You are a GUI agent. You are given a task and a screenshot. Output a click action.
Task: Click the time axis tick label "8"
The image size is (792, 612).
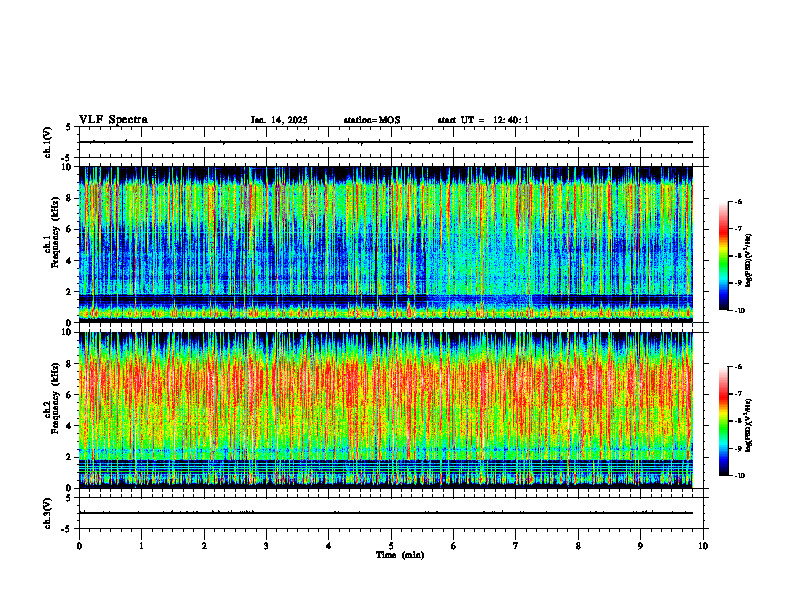pyautogui.click(x=578, y=546)
